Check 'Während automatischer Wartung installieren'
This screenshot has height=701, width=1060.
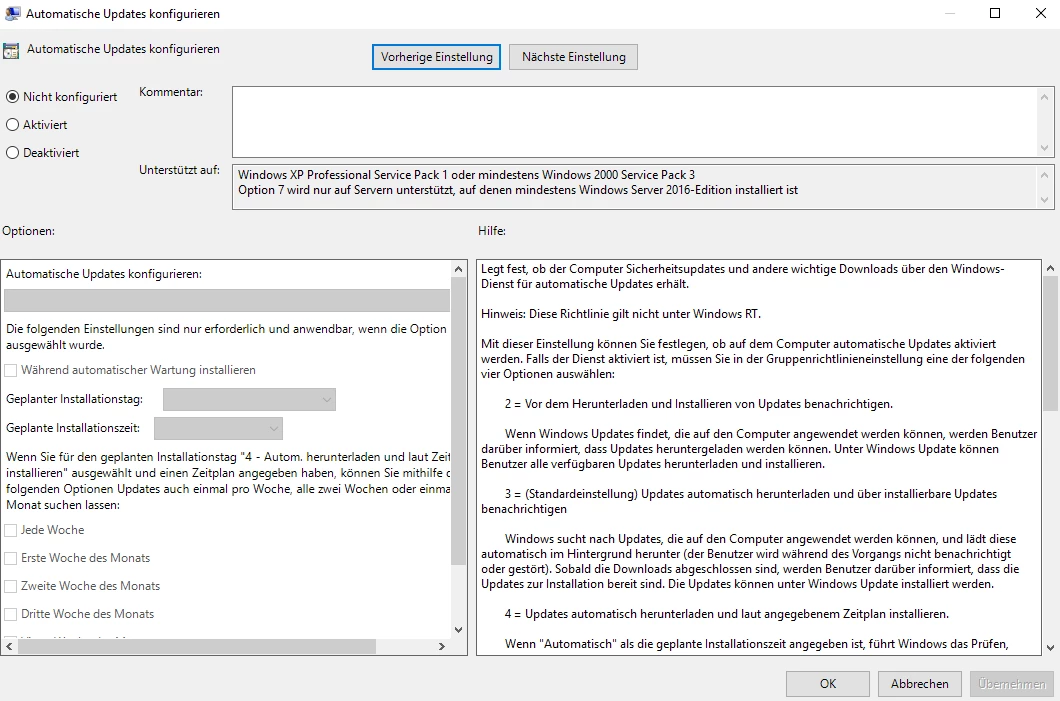12,370
